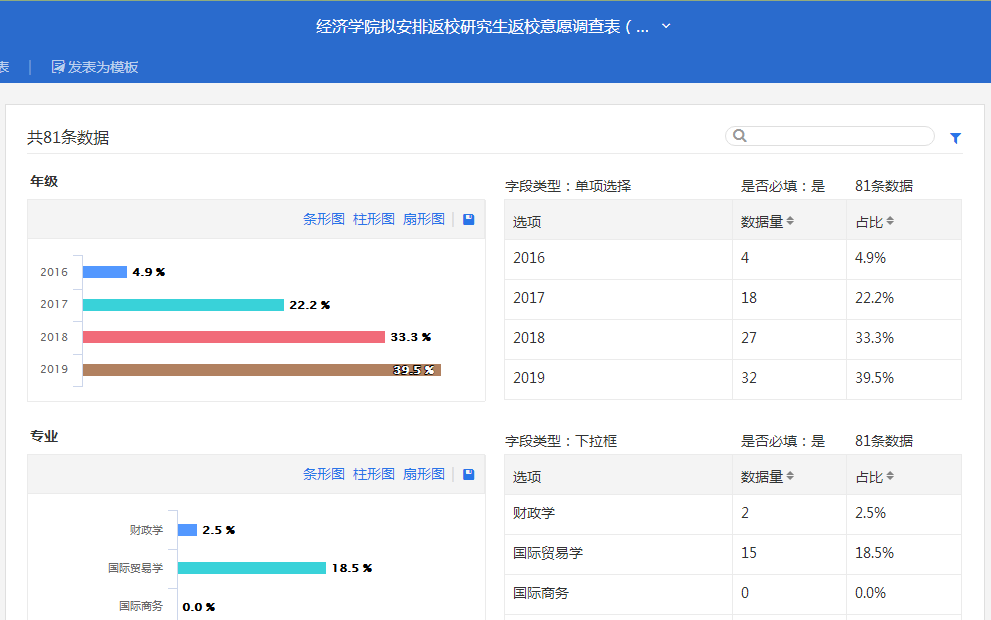Save the 年级 chart image via disk icon
Viewport: 991px width, 620px height.
click(469, 219)
